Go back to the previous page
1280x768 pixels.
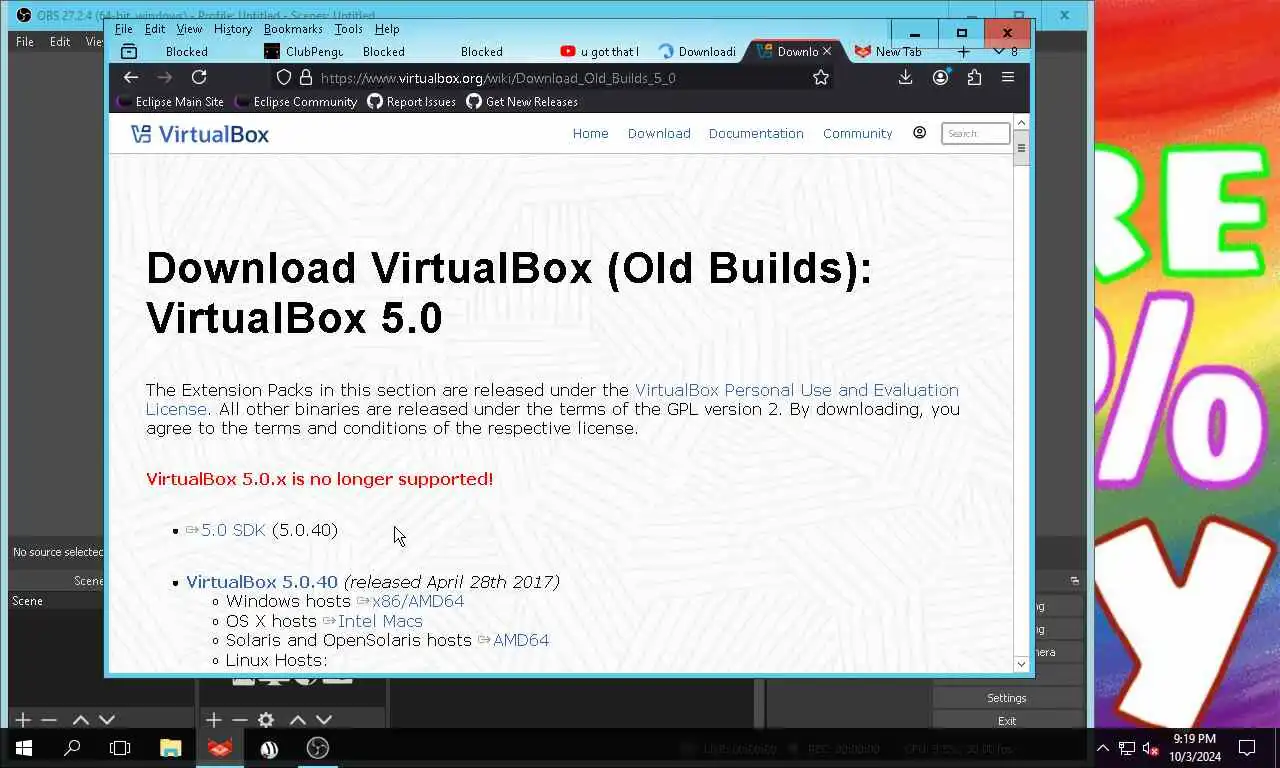coord(131,77)
